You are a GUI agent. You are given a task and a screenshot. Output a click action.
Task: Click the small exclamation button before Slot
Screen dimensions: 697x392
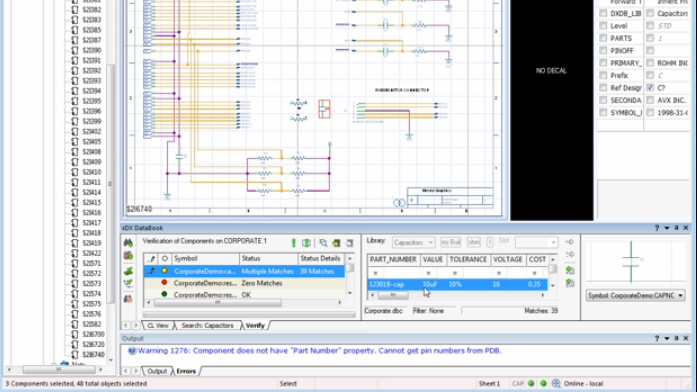tap(489, 242)
